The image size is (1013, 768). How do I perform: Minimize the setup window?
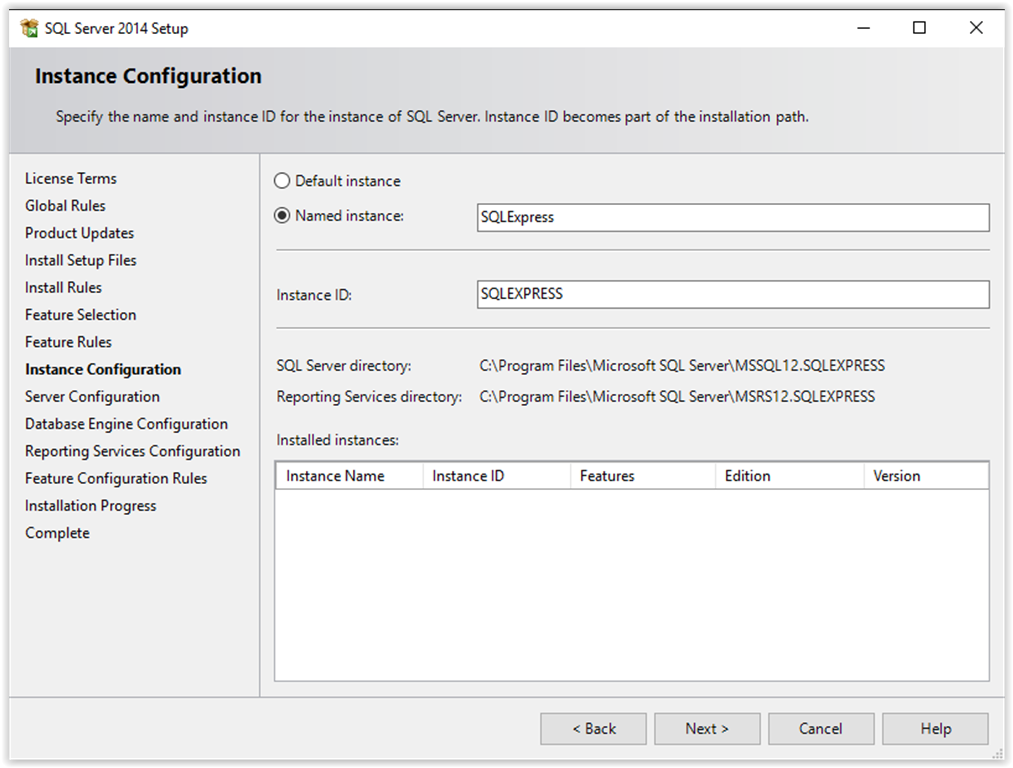pyautogui.click(x=863, y=28)
